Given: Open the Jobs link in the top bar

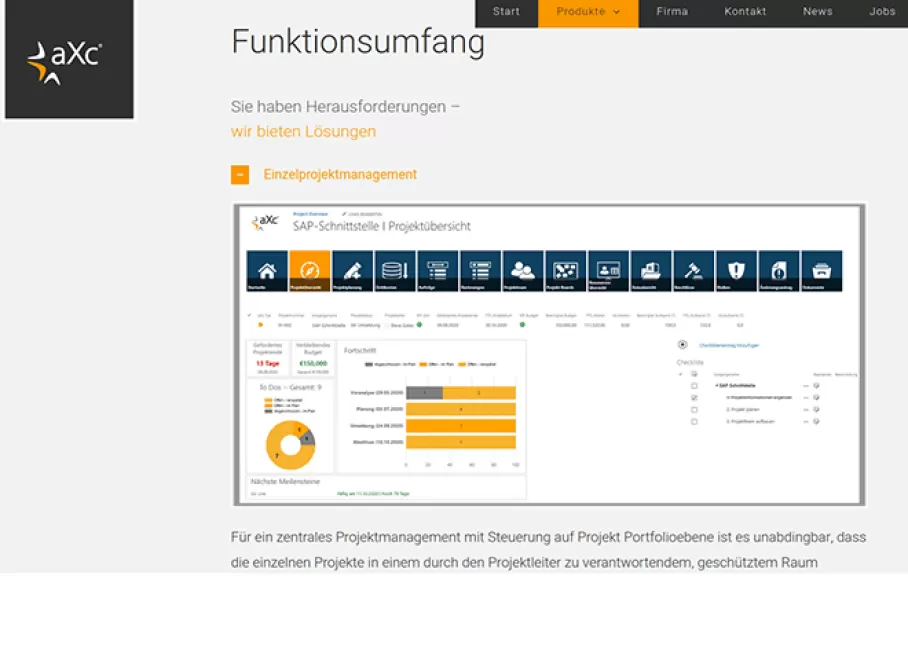Looking at the screenshot, I should point(882,12).
